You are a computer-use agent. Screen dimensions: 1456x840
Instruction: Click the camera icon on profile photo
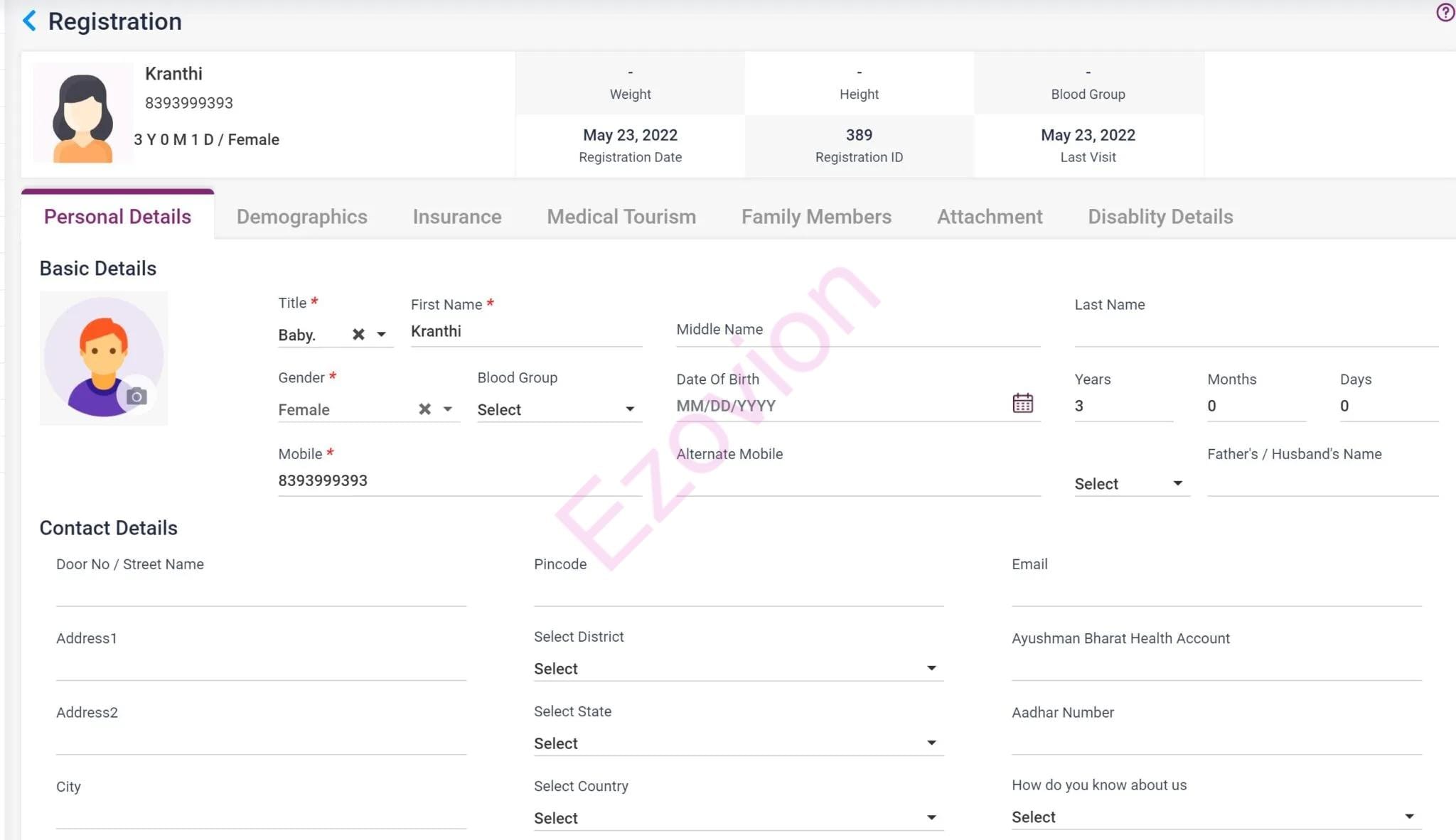[x=136, y=396]
